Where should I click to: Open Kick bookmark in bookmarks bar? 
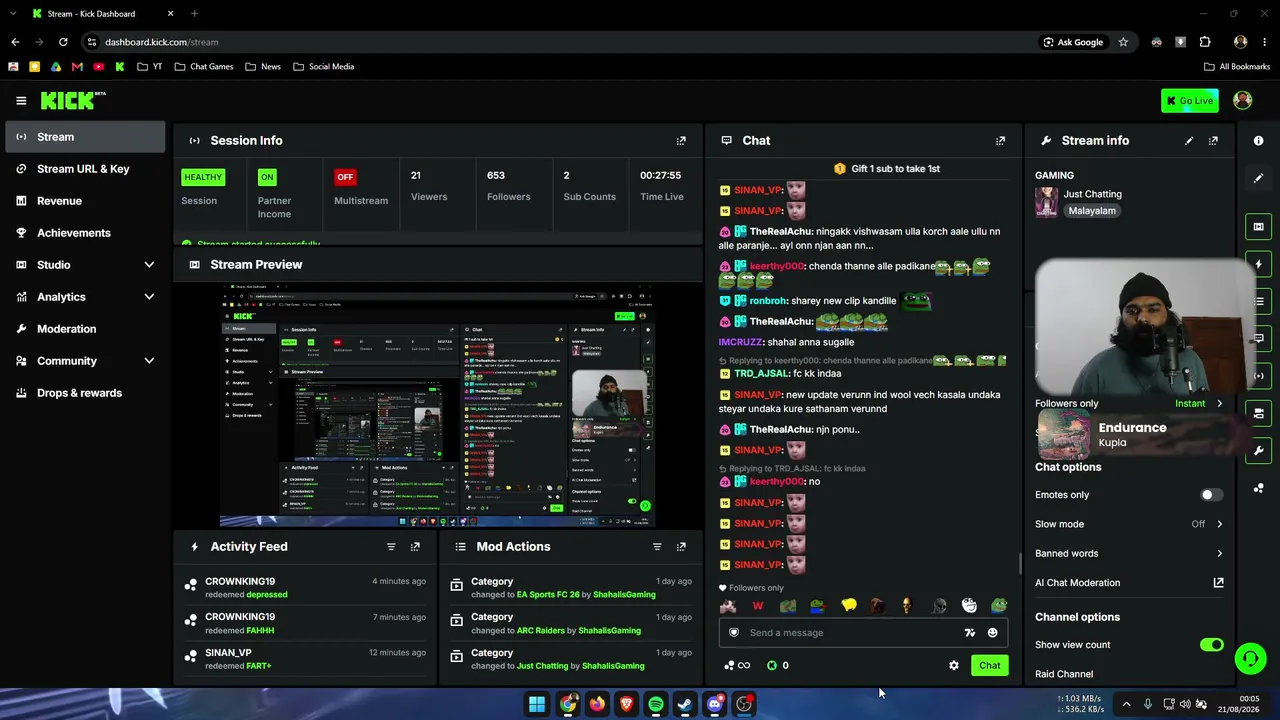click(x=120, y=67)
